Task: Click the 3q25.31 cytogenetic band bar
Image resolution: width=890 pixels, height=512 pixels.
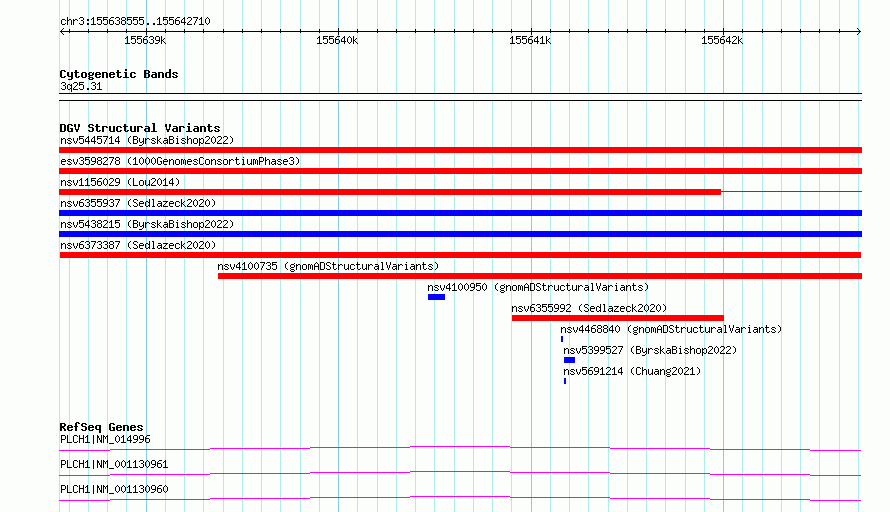Action: tap(460, 97)
